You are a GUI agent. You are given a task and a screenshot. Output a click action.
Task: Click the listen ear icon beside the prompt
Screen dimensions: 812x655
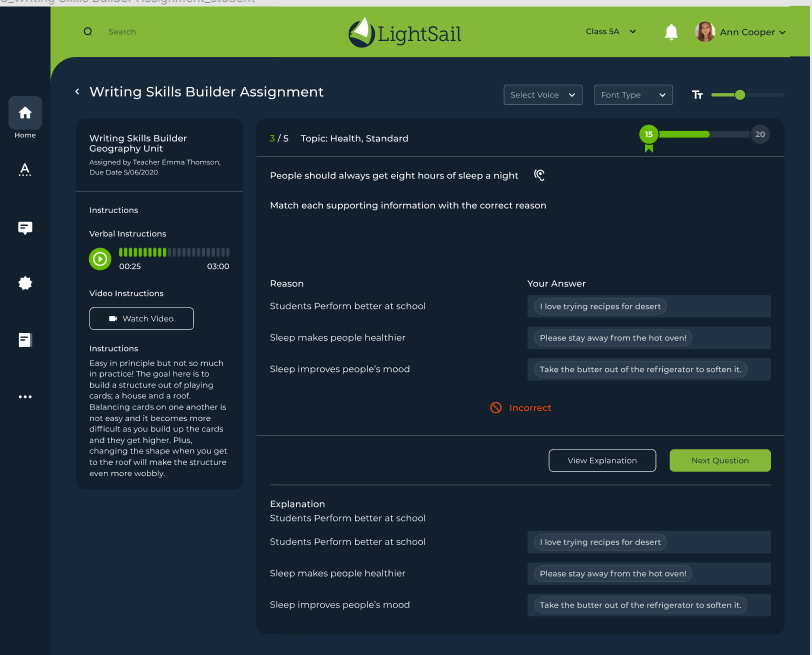tap(539, 175)
